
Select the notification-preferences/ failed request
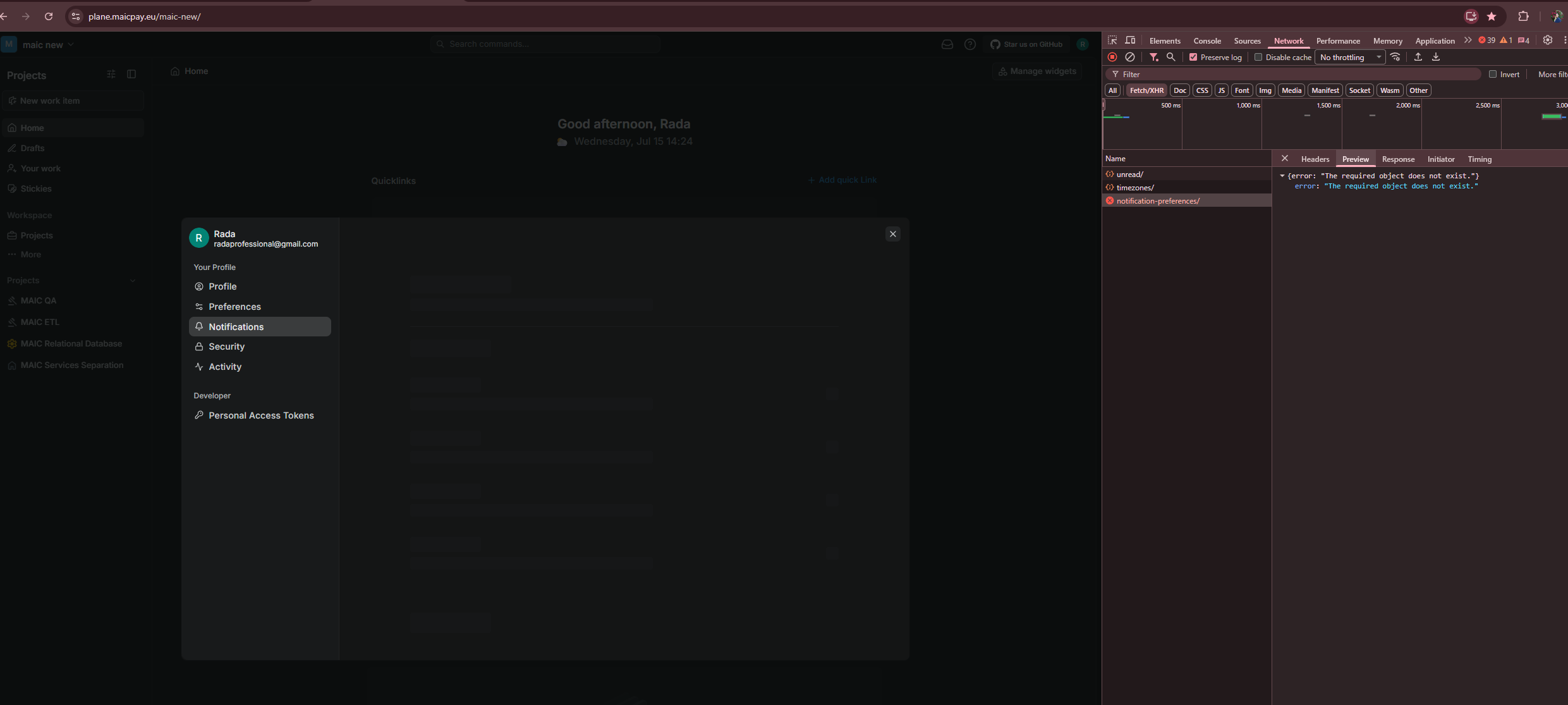point(1187,201)
